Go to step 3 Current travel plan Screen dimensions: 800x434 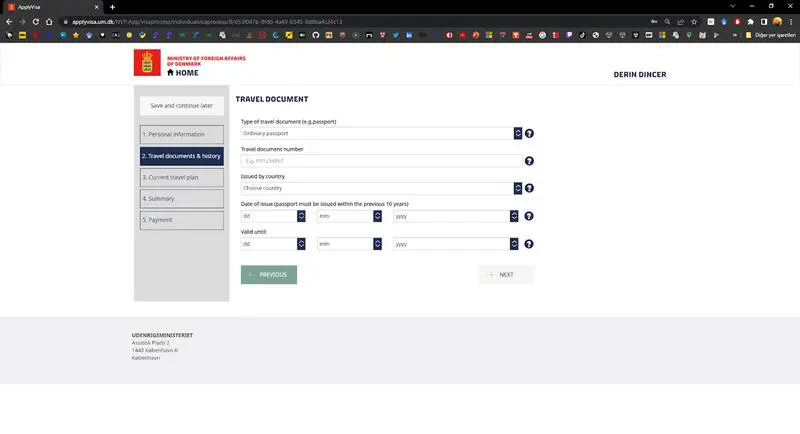point(182,177)
